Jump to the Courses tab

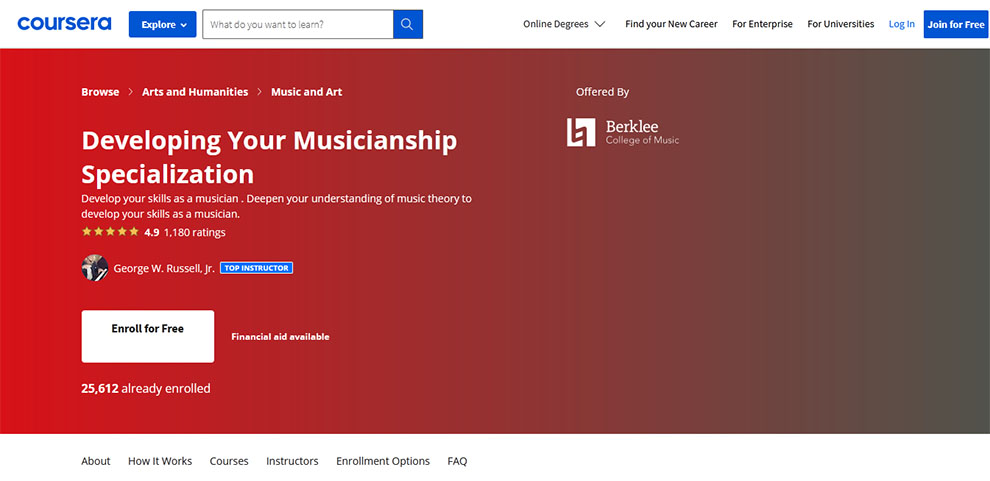pyautogui.click(x=229, y=461)
